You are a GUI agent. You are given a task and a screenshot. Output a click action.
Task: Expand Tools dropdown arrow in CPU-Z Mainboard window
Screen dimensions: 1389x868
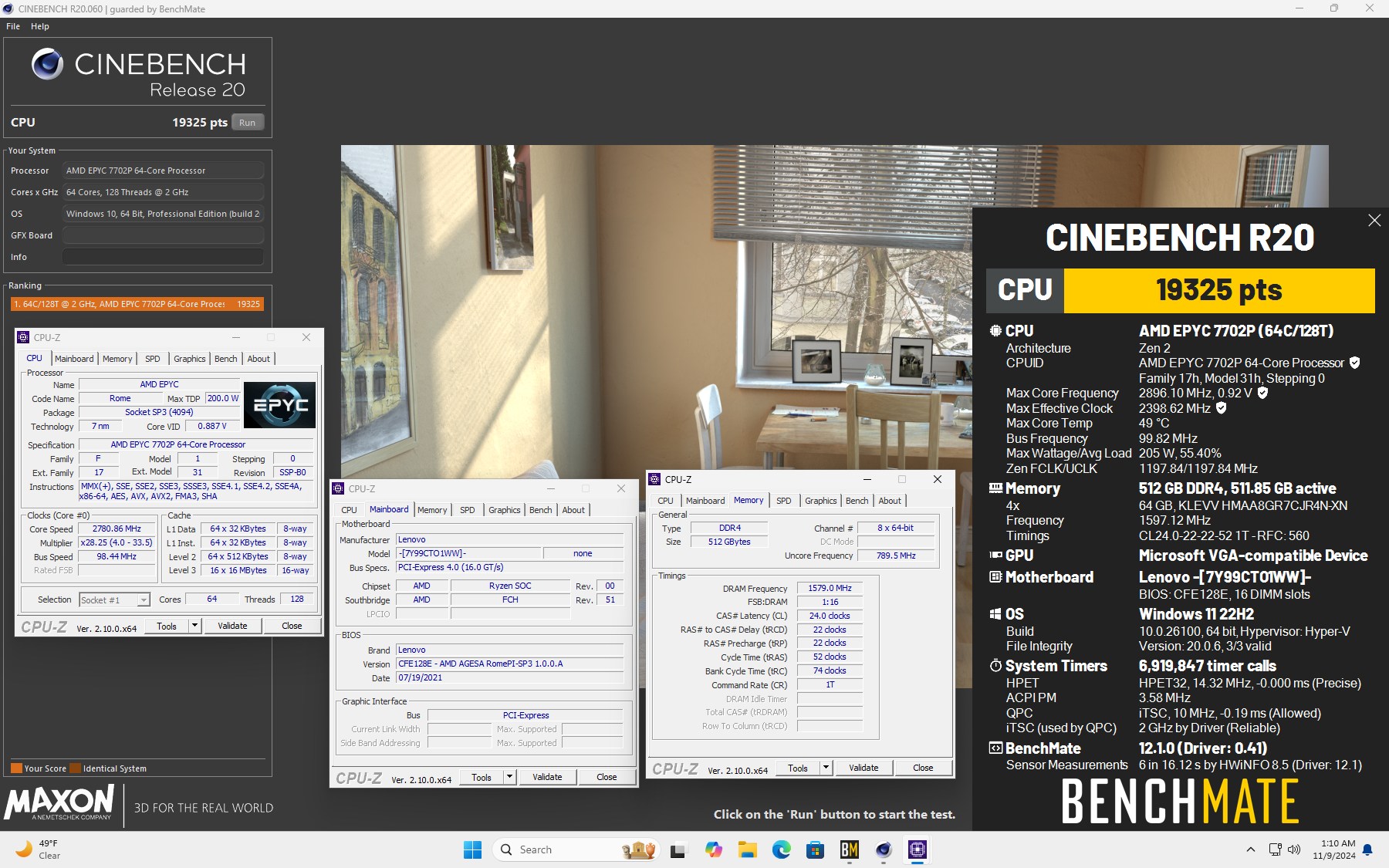[x=509, y=777]
